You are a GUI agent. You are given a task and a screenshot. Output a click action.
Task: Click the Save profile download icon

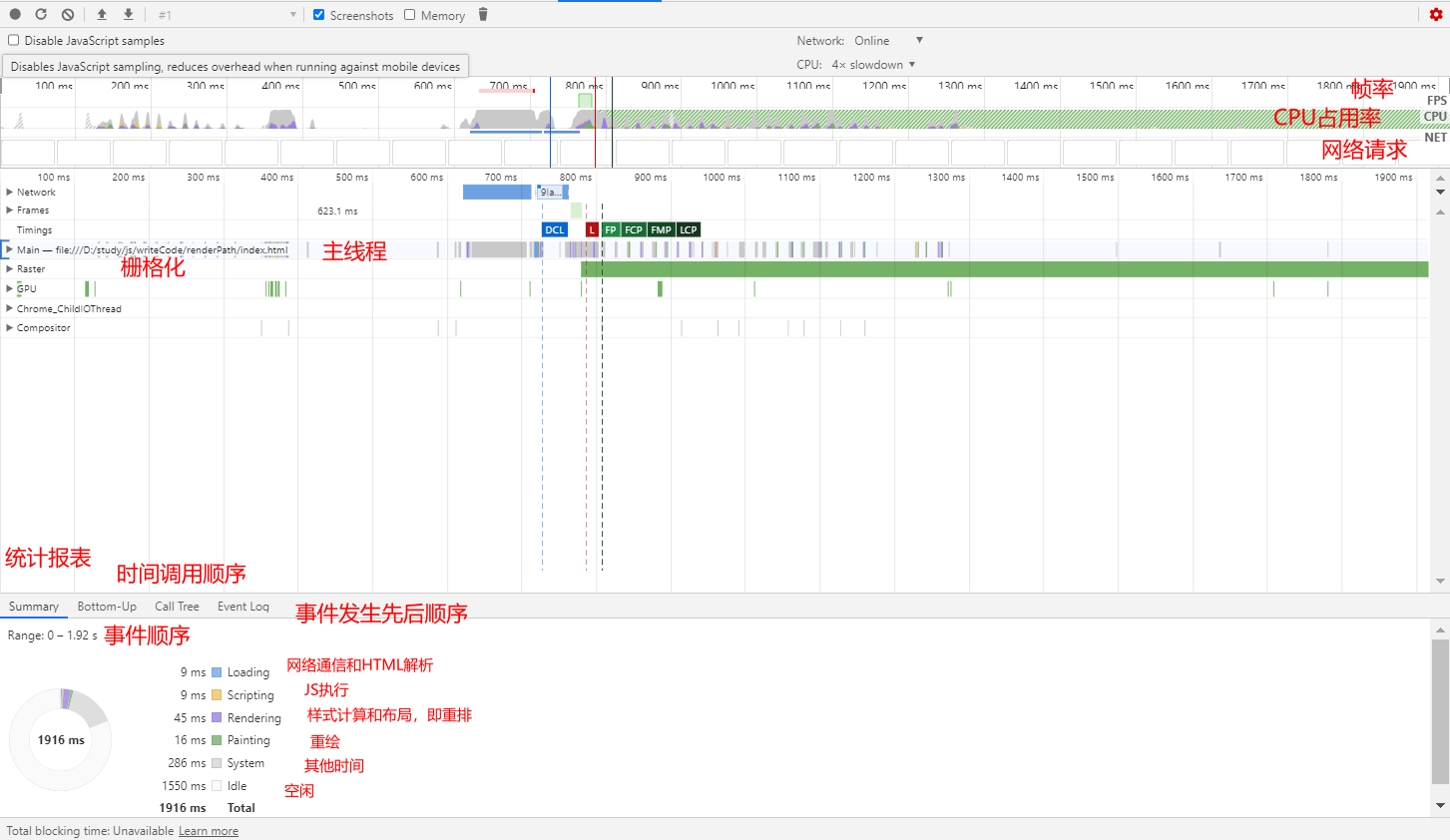coord(128,15)
